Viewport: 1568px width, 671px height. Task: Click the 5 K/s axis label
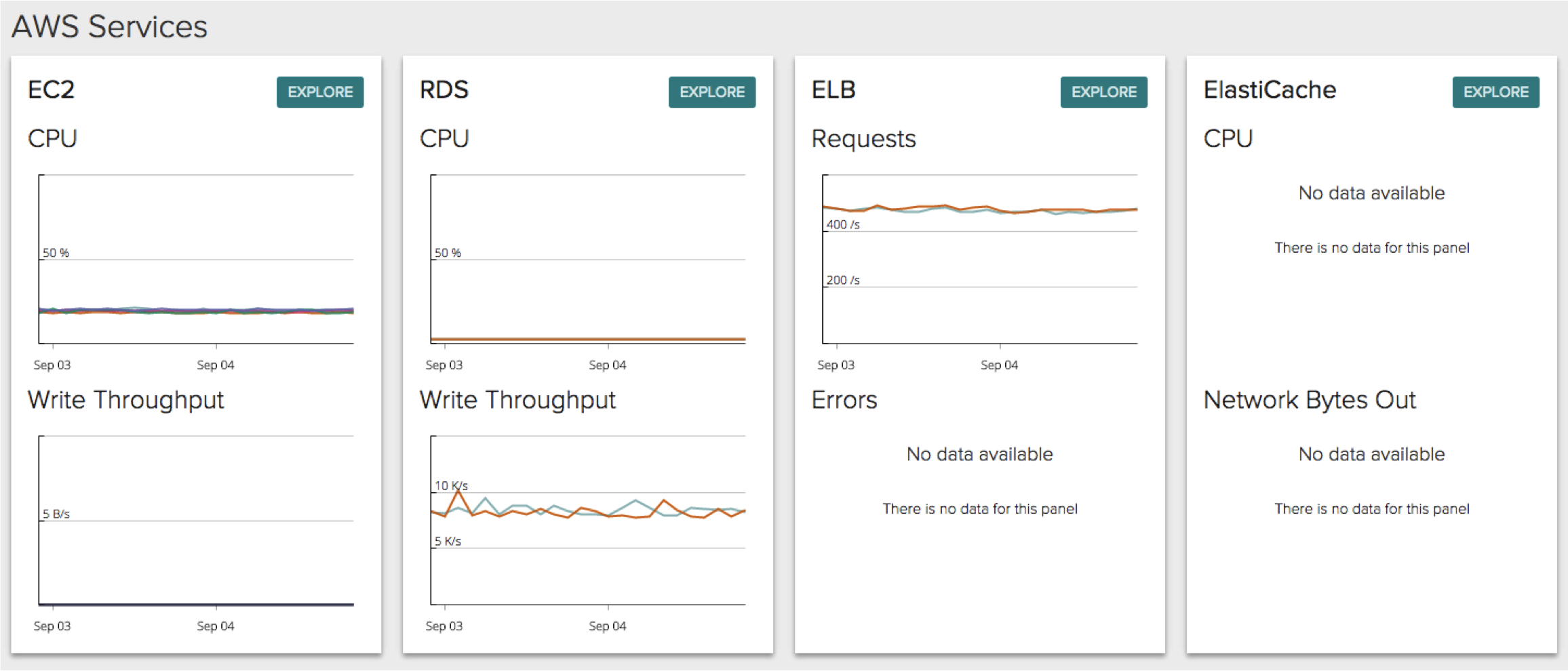coord(448,542)
